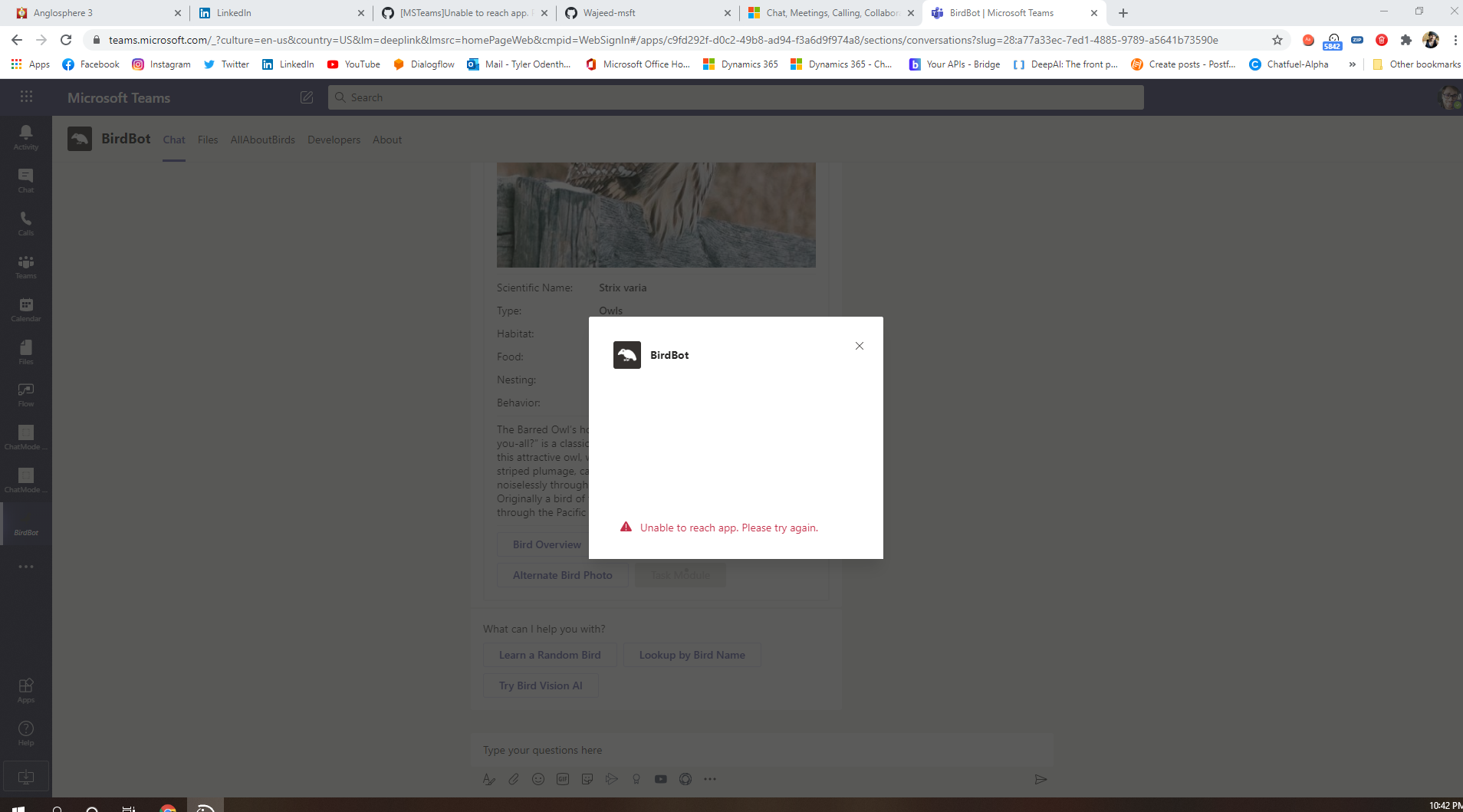Open Files in Teams sidebar
1463x812 pixels.
26,352
